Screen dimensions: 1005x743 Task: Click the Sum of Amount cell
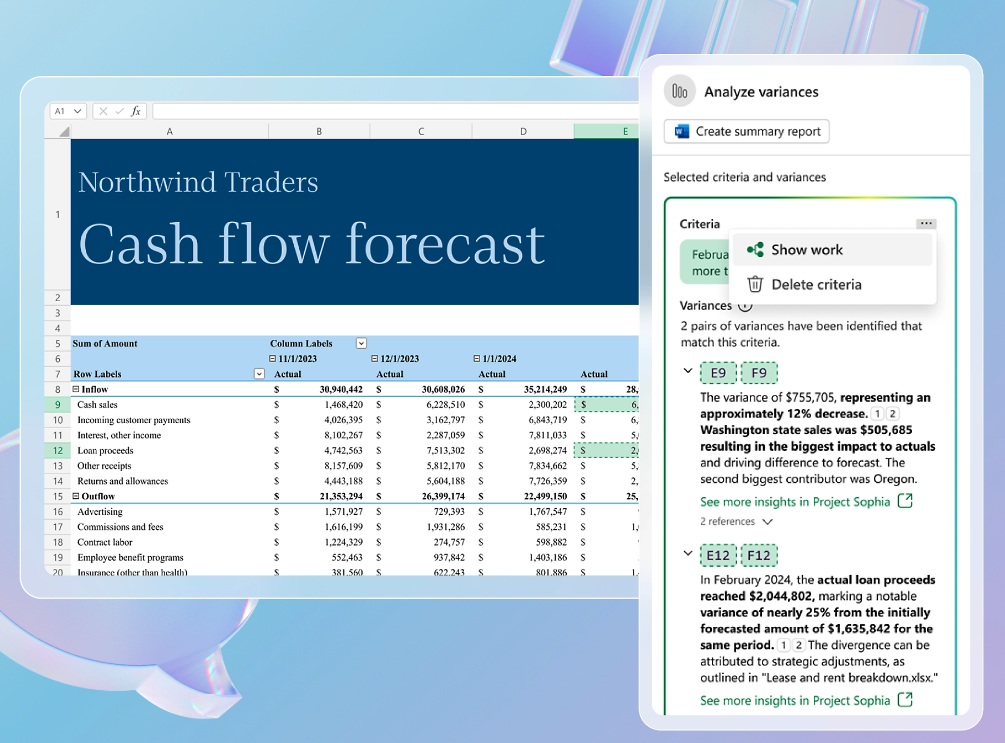click(105, 344)
